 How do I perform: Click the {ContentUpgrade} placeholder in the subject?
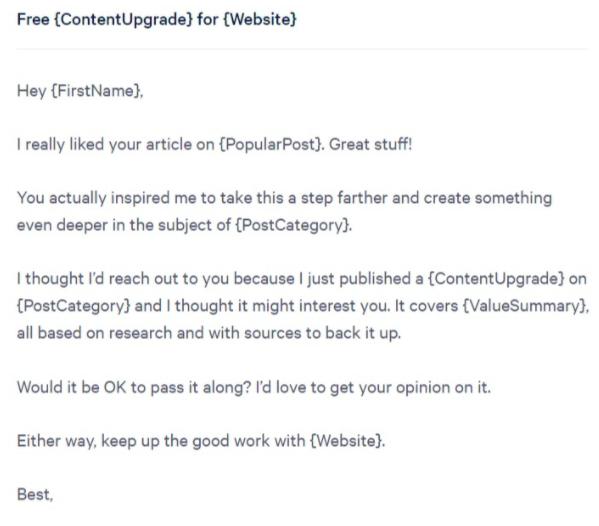coord(124,19)
